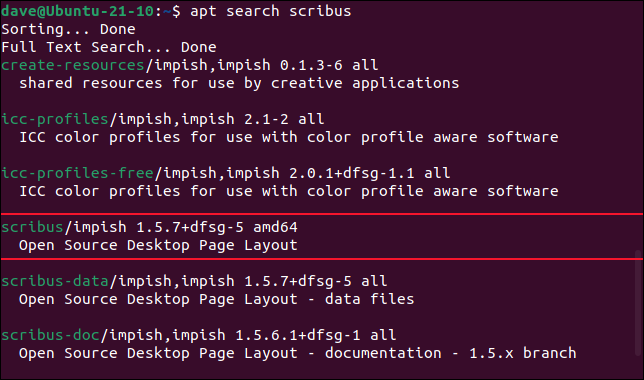Click version 1.5.6.1+dfsg-1 all text
The width and height of the screenshot is (644, 380).
316,335
